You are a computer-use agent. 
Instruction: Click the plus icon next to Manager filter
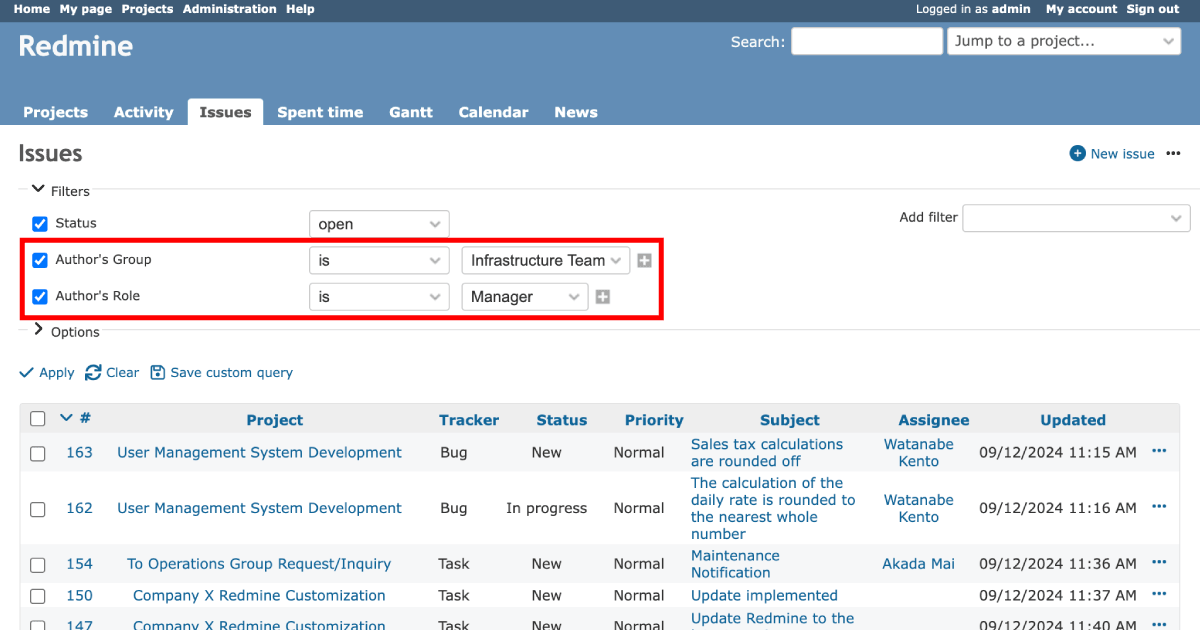[x=602, y=296]
